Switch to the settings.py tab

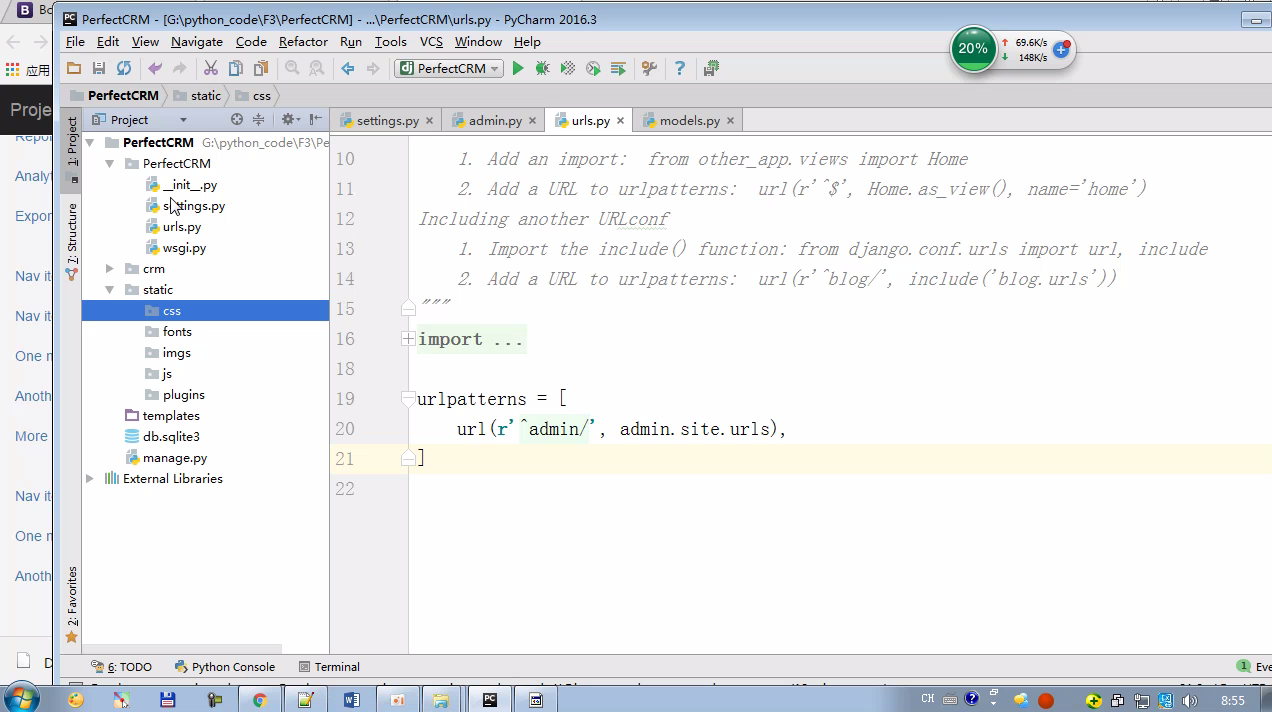click(x=387, y=120)
